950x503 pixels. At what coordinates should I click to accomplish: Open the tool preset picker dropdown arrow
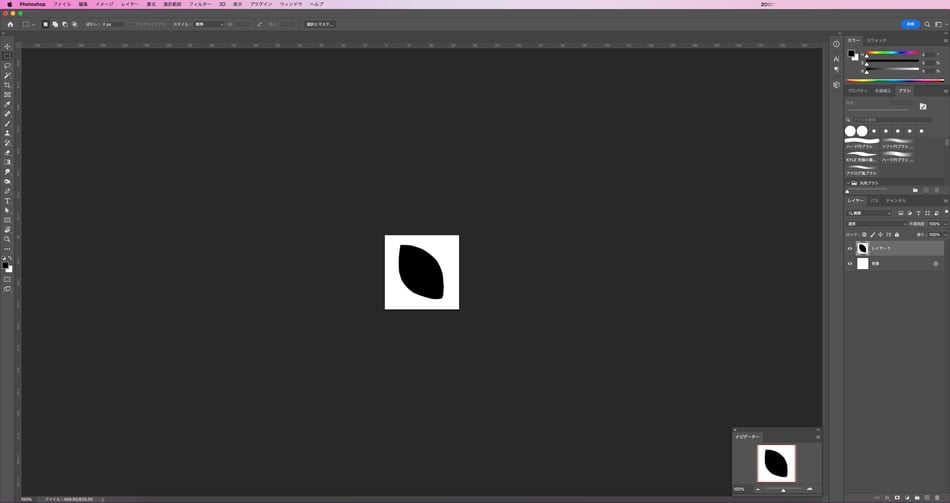[33, 24]
